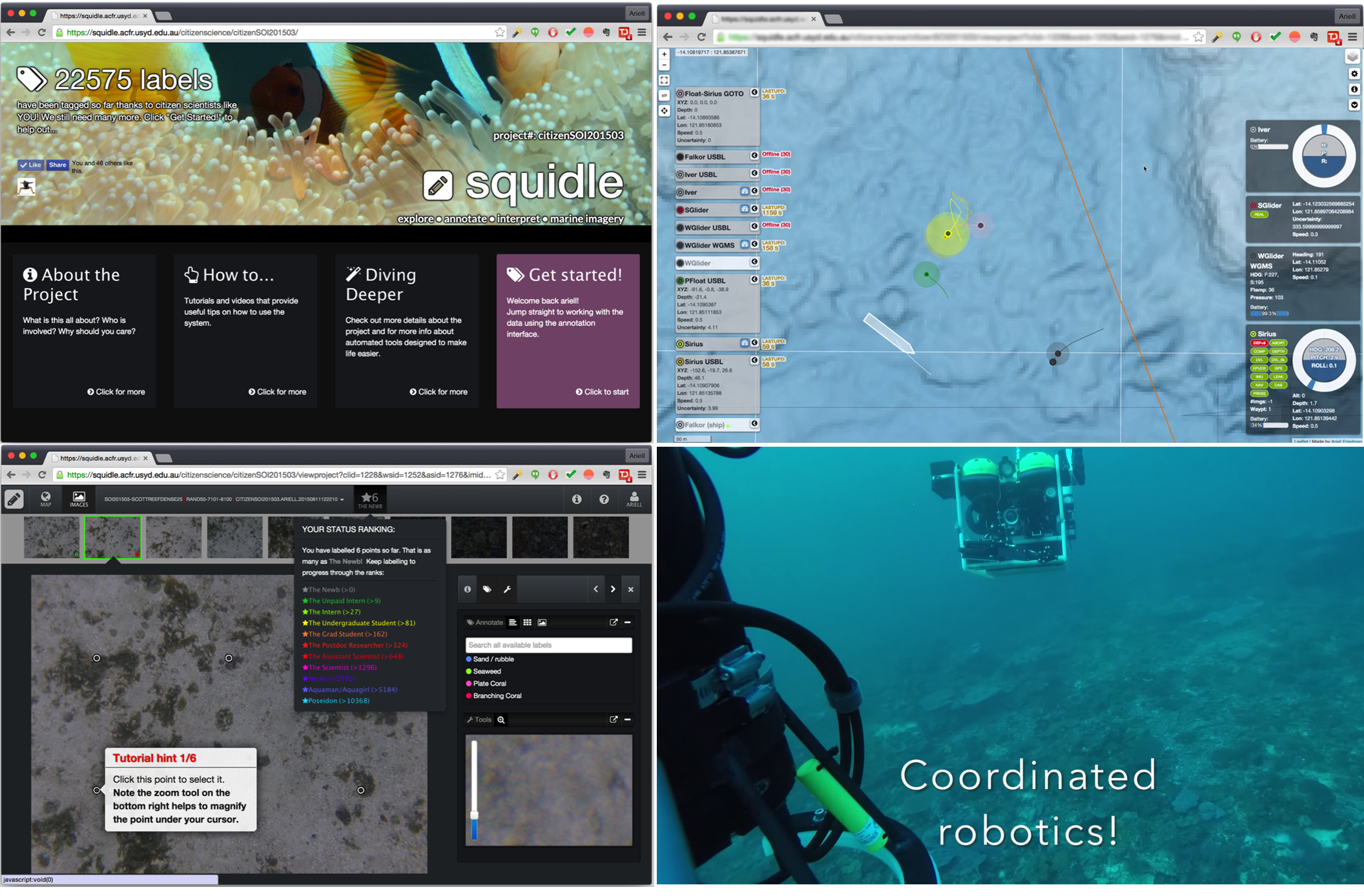
Task: Open the green-bordered selected thumbnail
Action: [112, 537]
